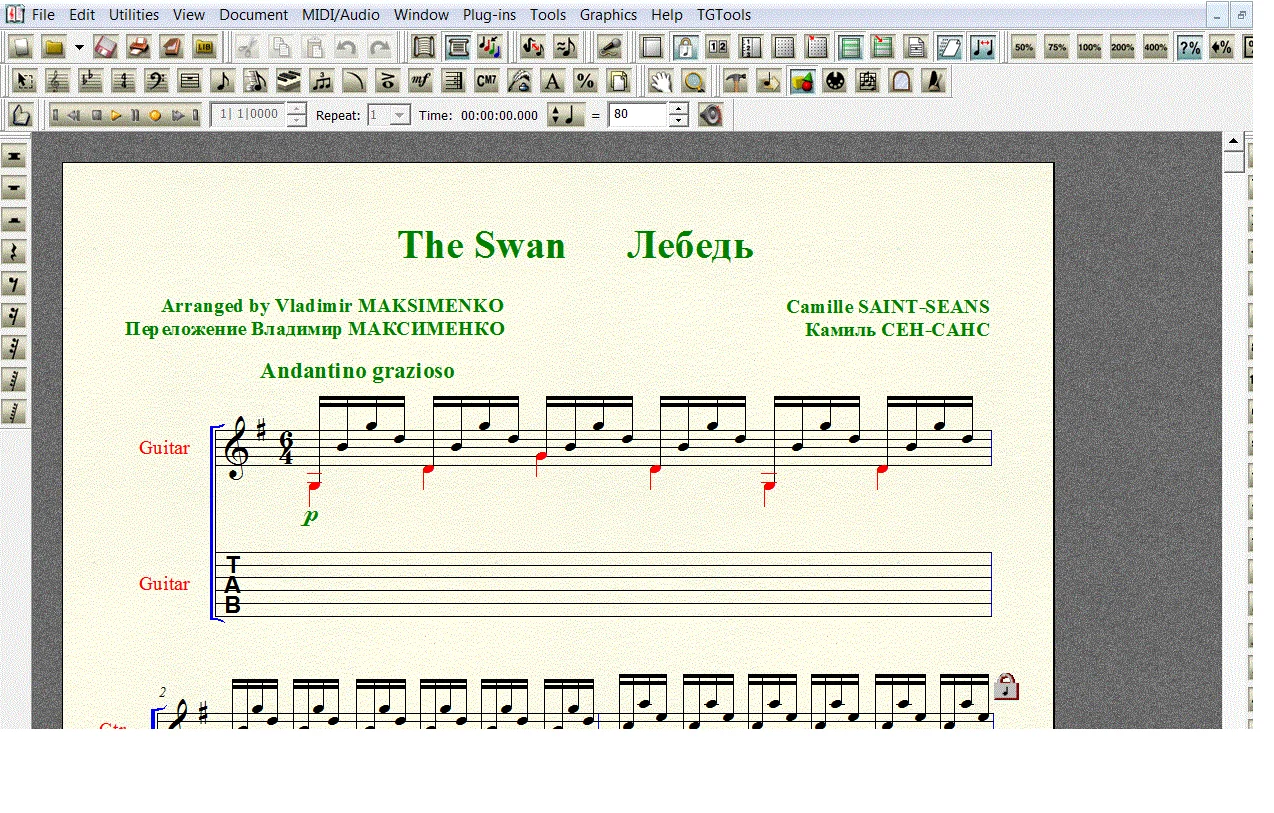Screen dimensions: 1274x813
Task: Choose the quarter rest in rests palette
Action: coord(14,252)
